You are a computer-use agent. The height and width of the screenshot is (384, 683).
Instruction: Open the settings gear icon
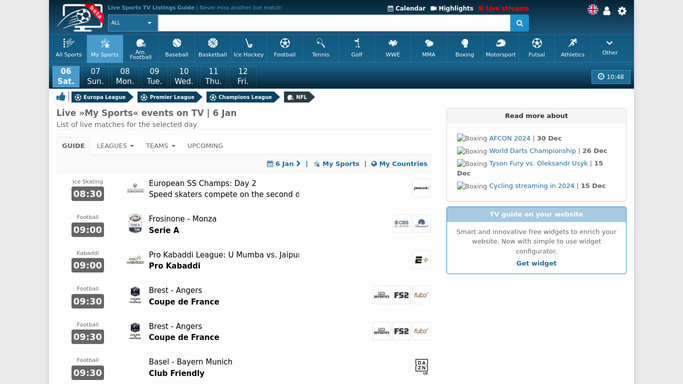point(622,11)
